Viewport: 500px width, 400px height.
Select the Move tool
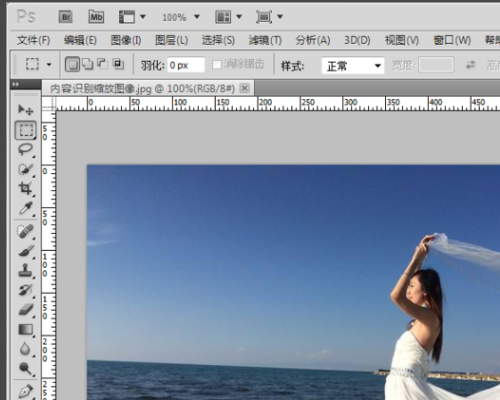click(x=25, y=110)
